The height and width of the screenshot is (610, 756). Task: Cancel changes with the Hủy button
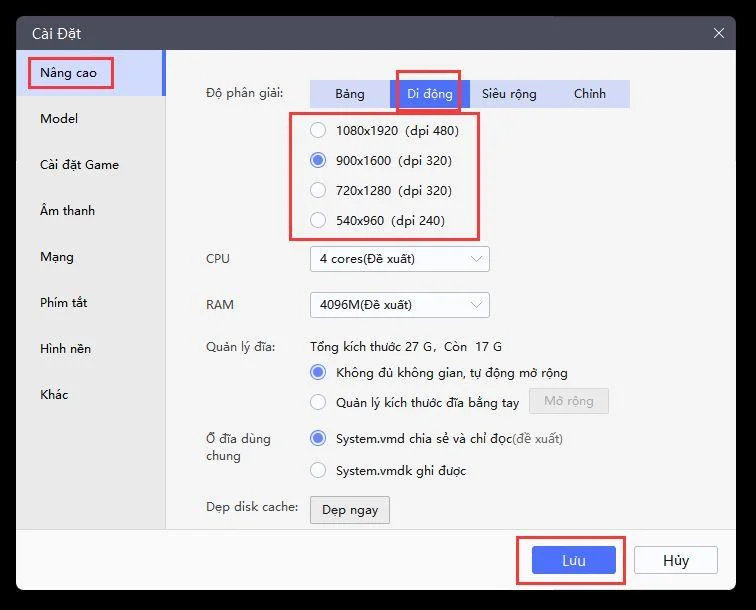point(676,560)
